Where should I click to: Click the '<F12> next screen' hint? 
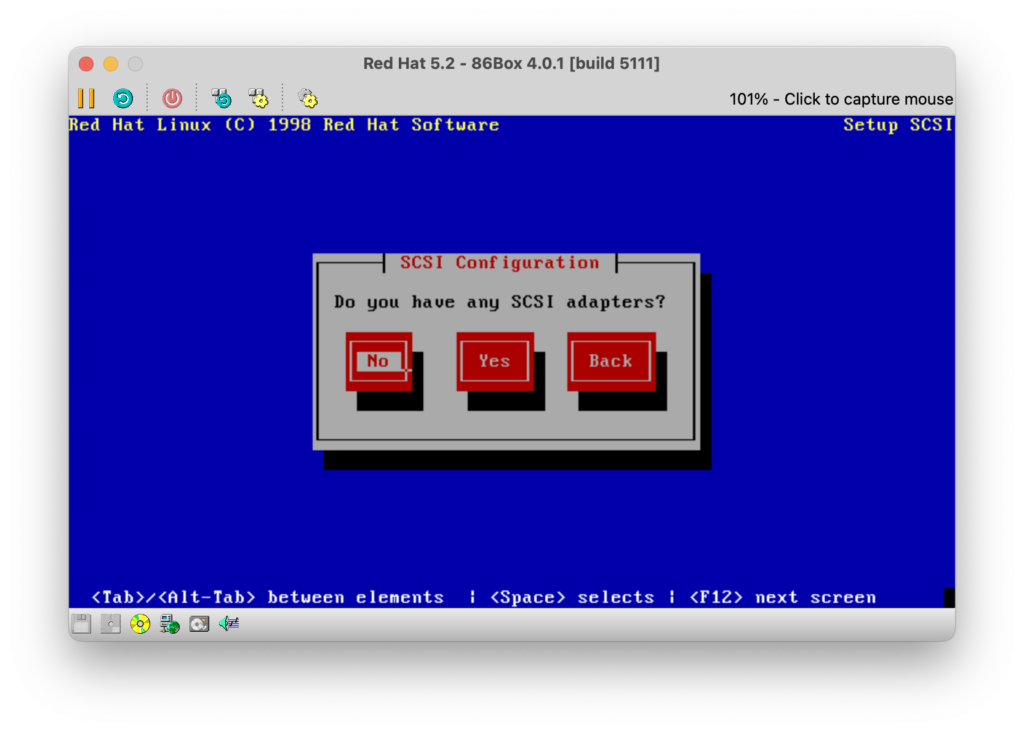pos(782,597)
